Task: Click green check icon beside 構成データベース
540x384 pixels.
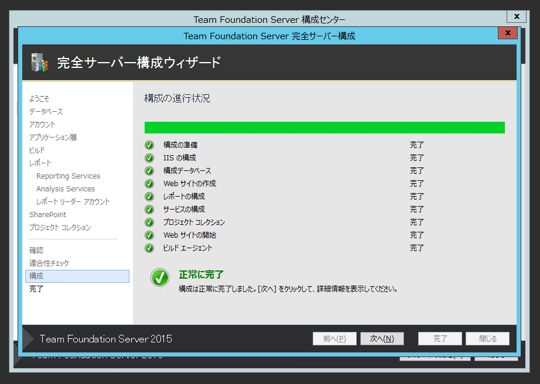Action: 149,171
